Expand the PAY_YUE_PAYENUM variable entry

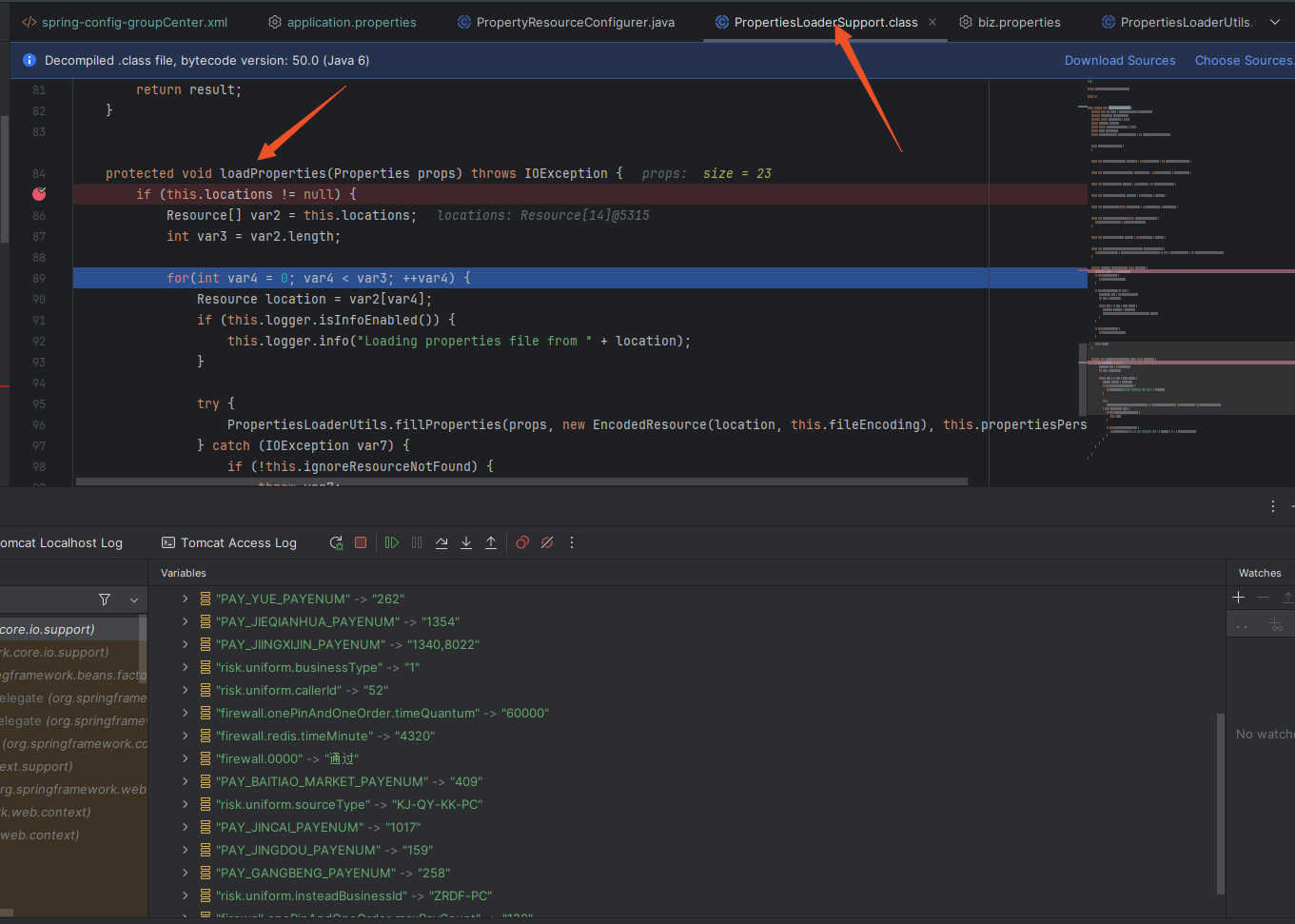(x=184, y=599)
